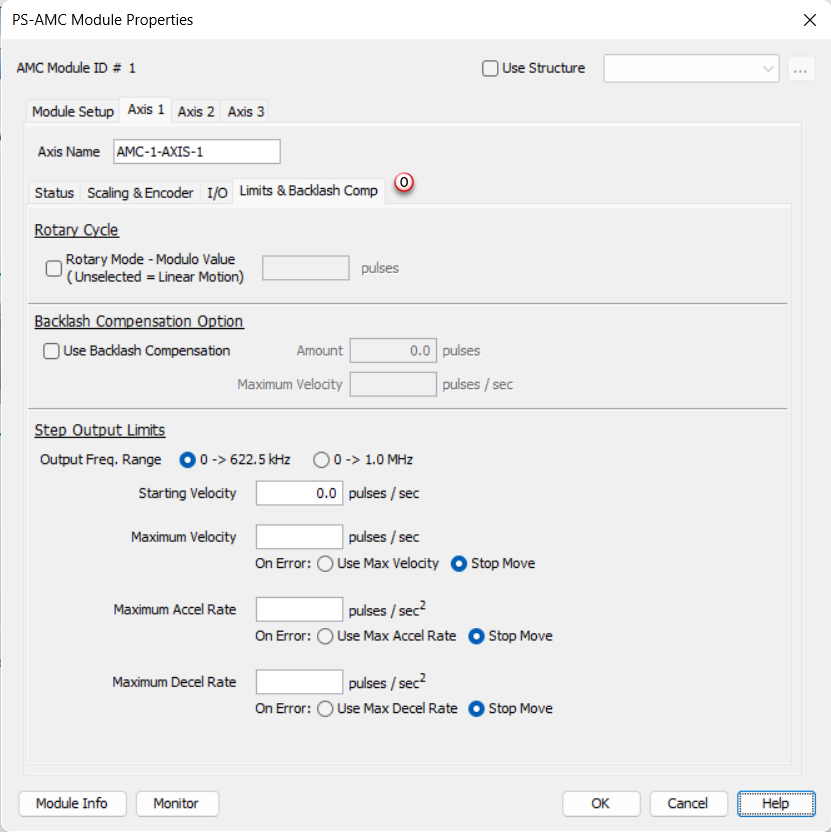Open the Axis 2 tab
The image size is (831, 832).
click(x=196, y=112)
